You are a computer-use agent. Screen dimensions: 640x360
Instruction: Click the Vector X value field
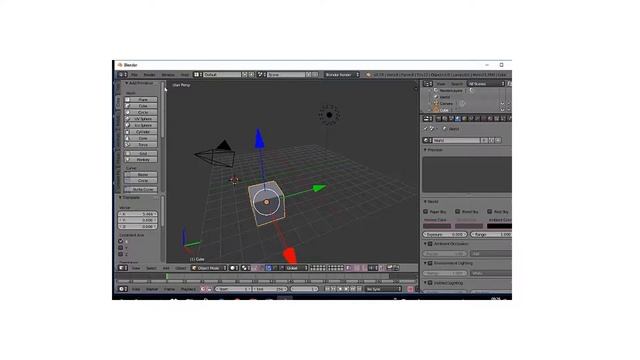tap(138, 214)
